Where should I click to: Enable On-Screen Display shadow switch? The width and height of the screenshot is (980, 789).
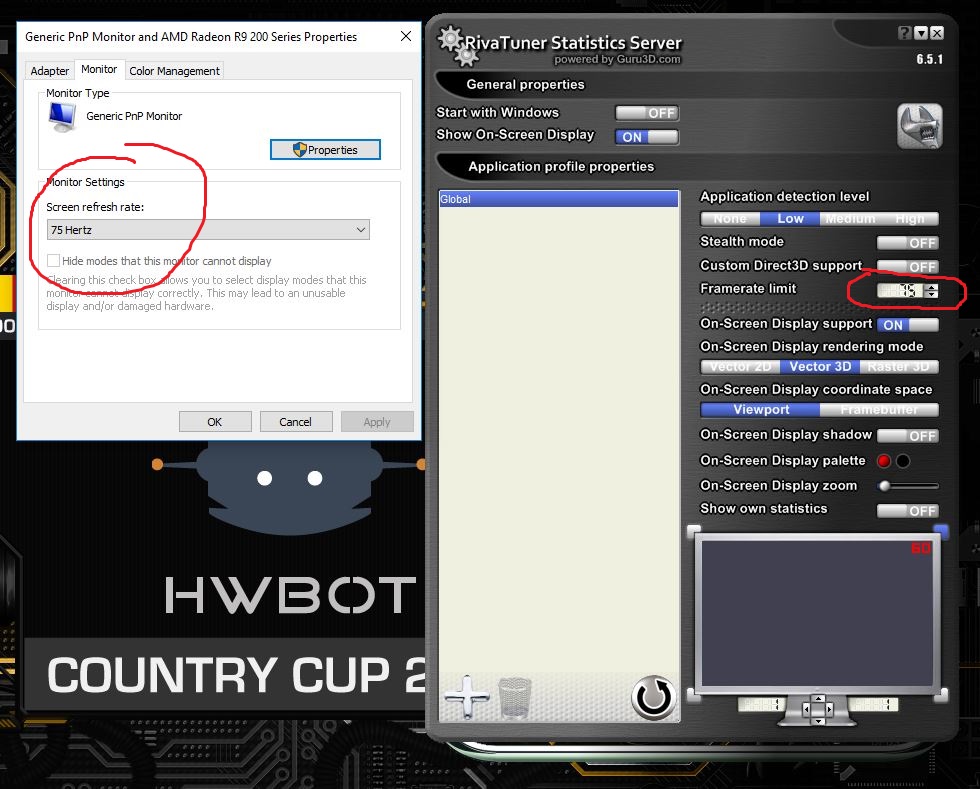908,436
